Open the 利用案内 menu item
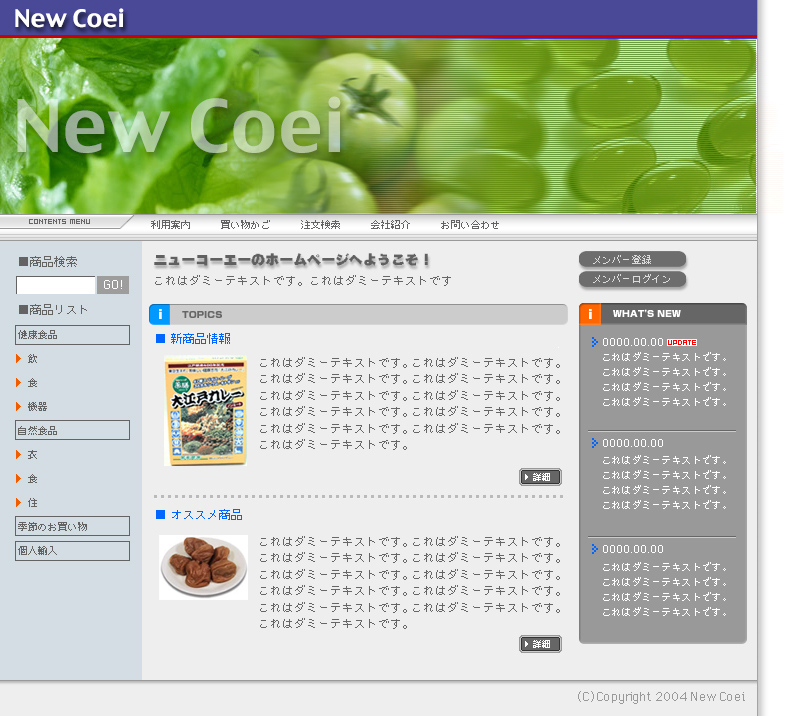 170,225
